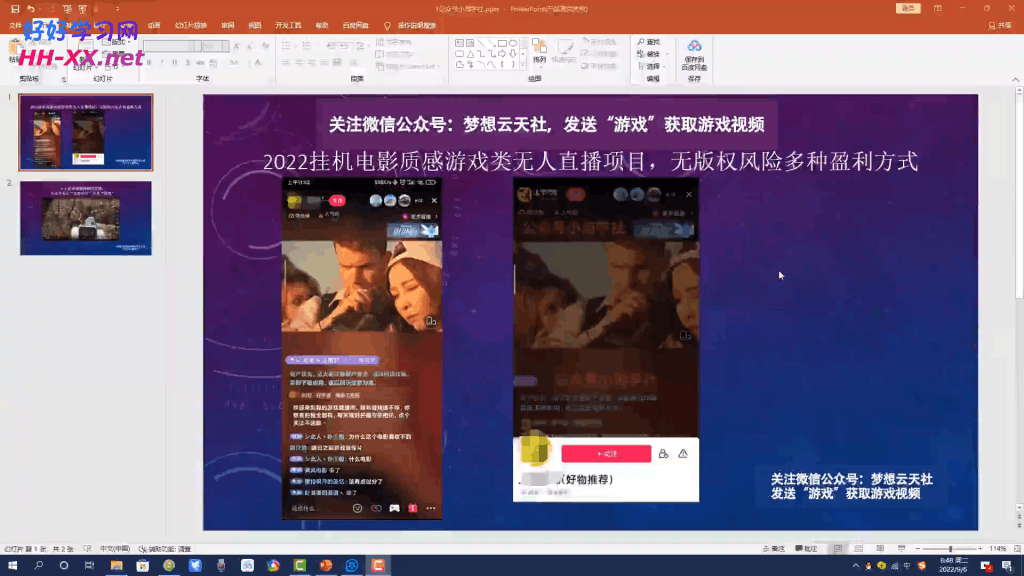Toggle italic text formatting

click(x=162, y=63)
